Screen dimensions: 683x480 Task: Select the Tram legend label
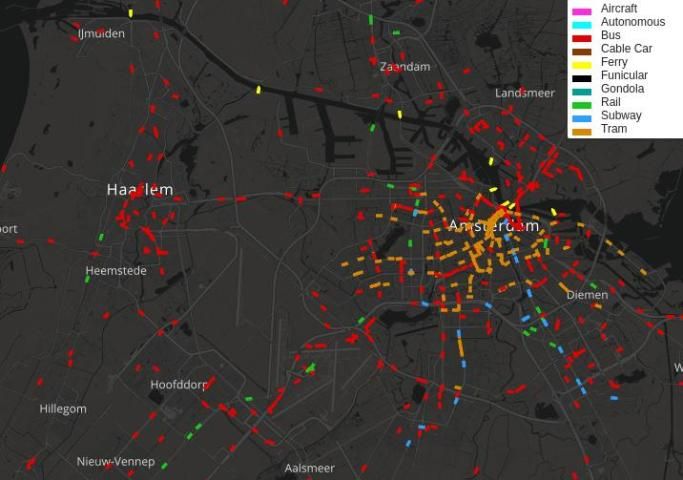coord(614,129)
